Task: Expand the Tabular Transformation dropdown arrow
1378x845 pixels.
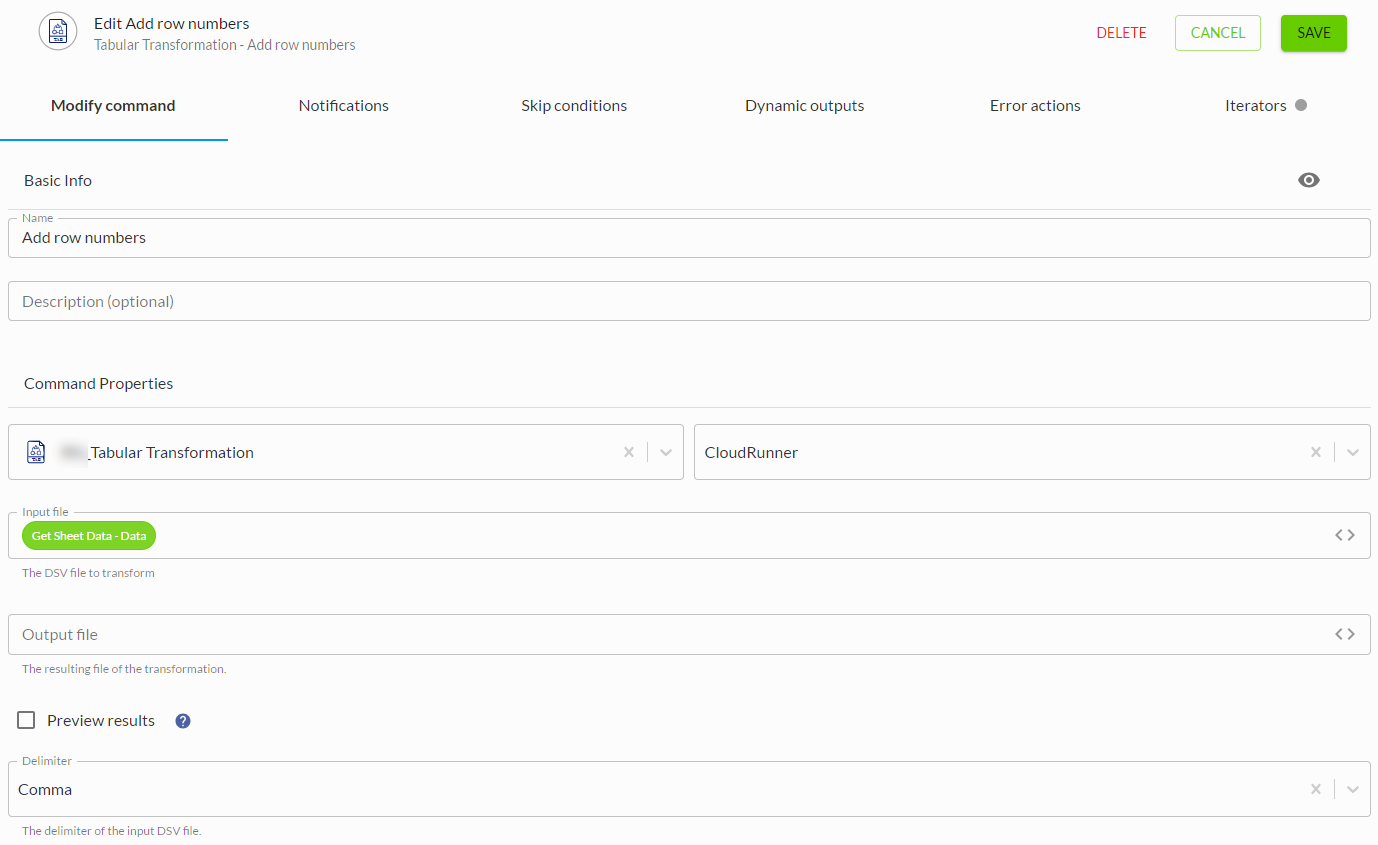Action: tap(666, 452)
